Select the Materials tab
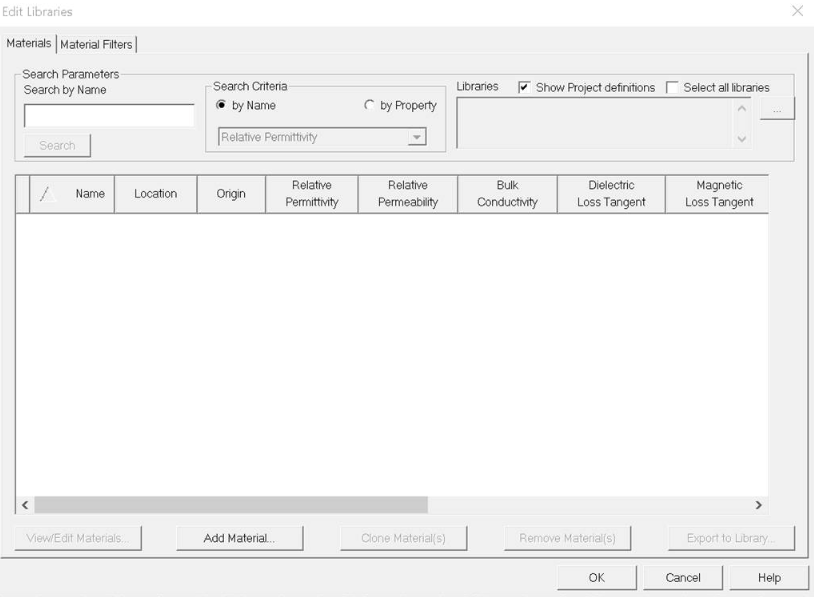Image resolution: width=814 pixels, height=597 pixels. (x=29, y=44)
